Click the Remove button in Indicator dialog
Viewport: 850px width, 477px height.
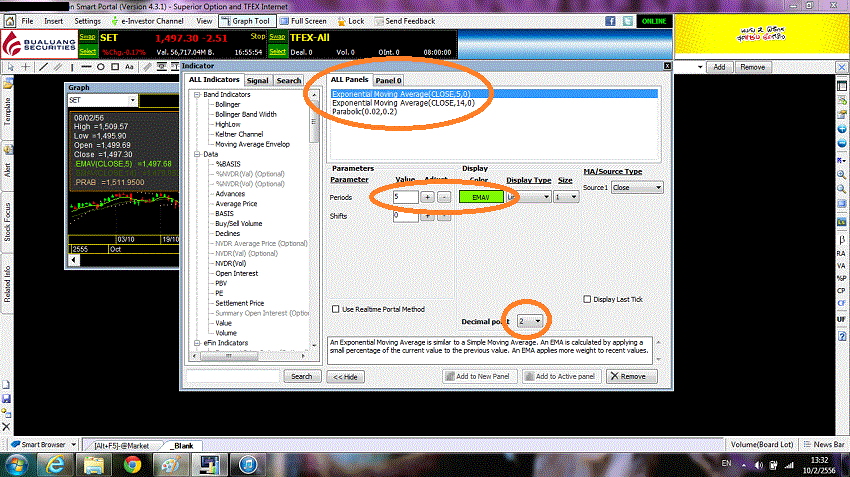click(632, 376)
